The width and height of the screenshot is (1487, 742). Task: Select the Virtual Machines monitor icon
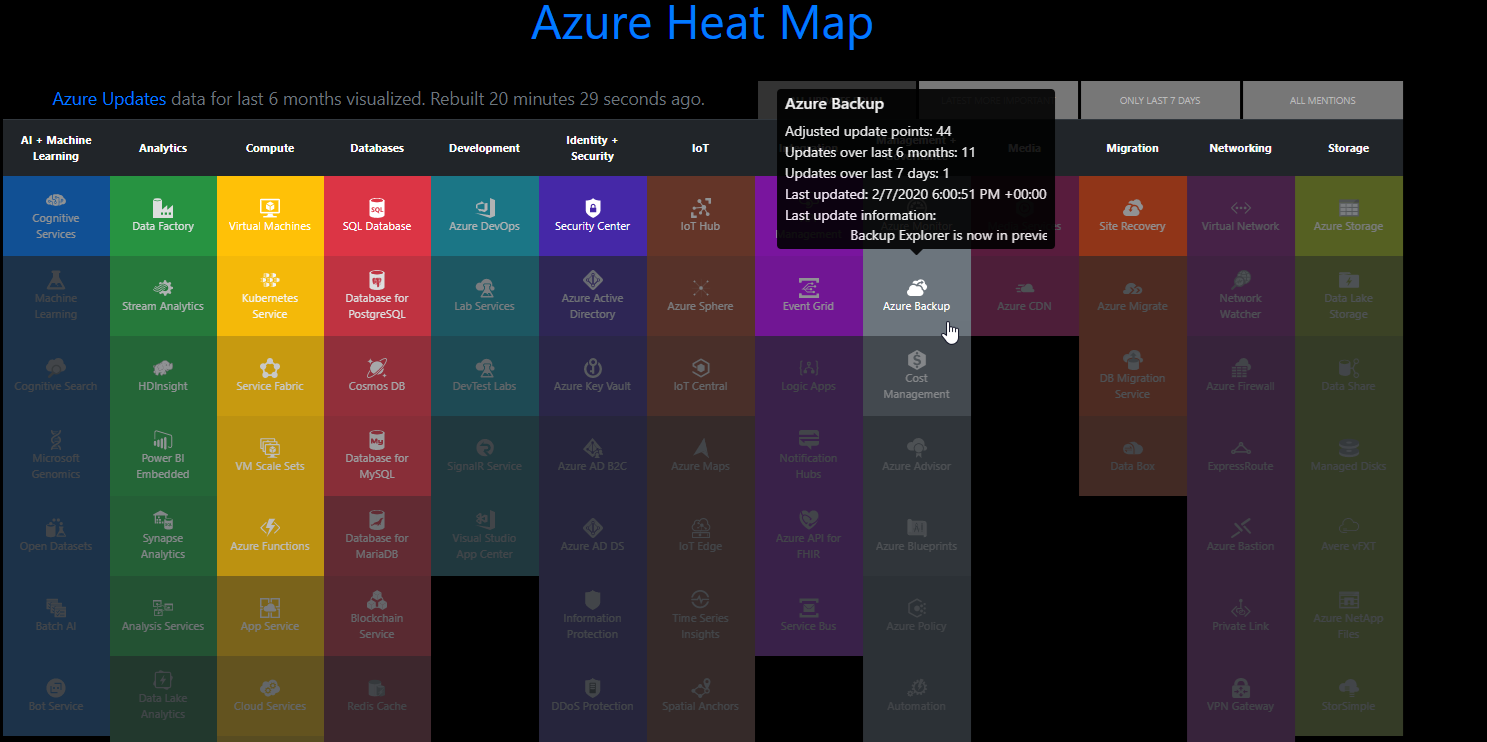point(270,207)
